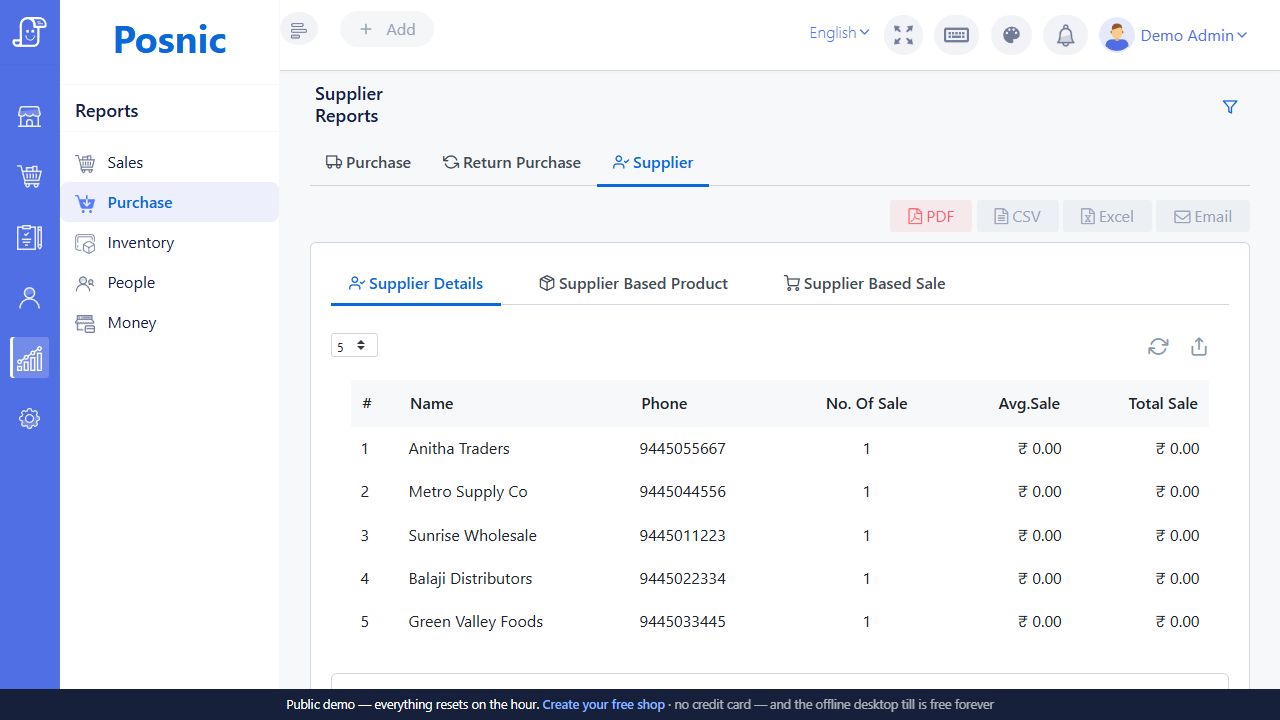Open the store icon in left rail
Screen dimensions: 1280x720
(30, 117)
